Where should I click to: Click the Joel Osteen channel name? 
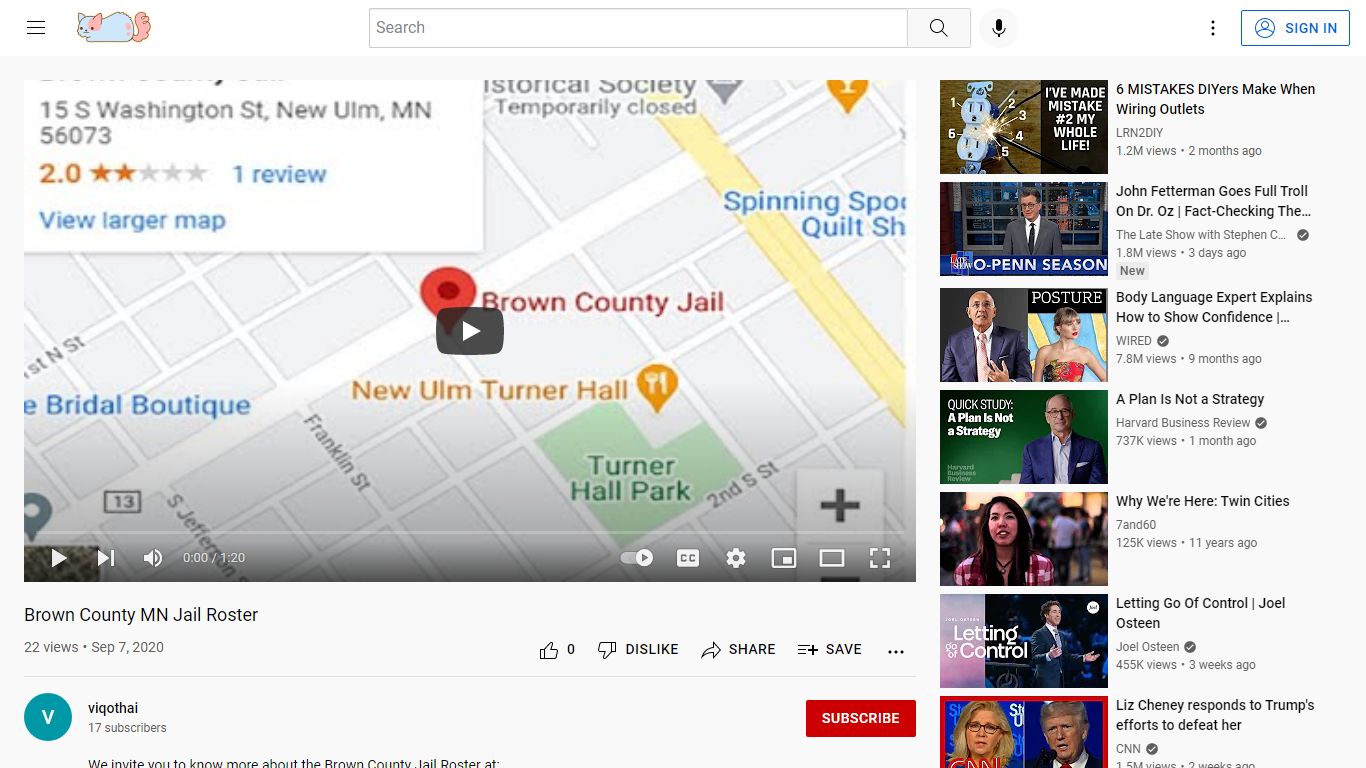point(1148,647)
